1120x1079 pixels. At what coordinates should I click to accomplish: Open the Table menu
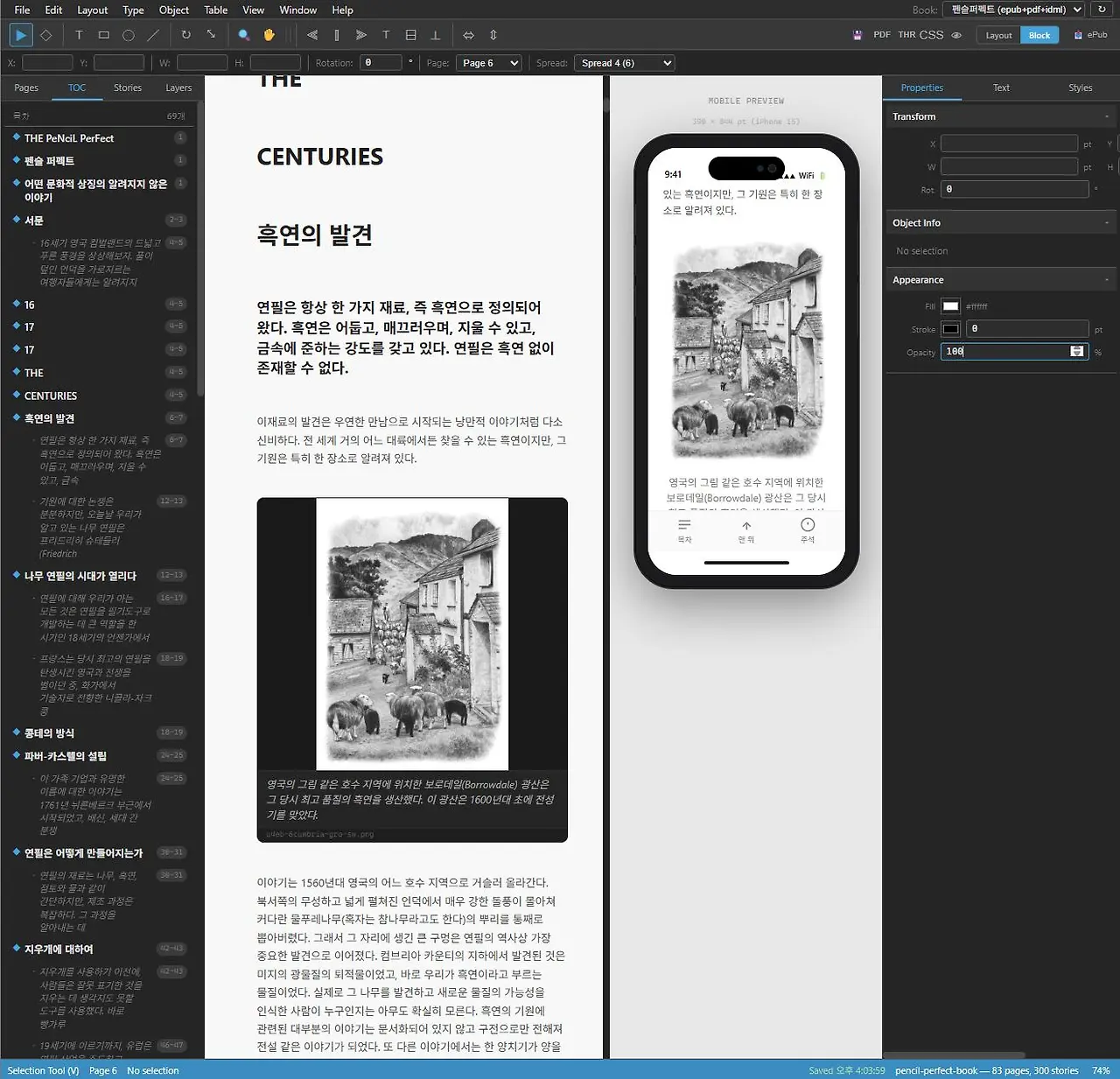215,10
